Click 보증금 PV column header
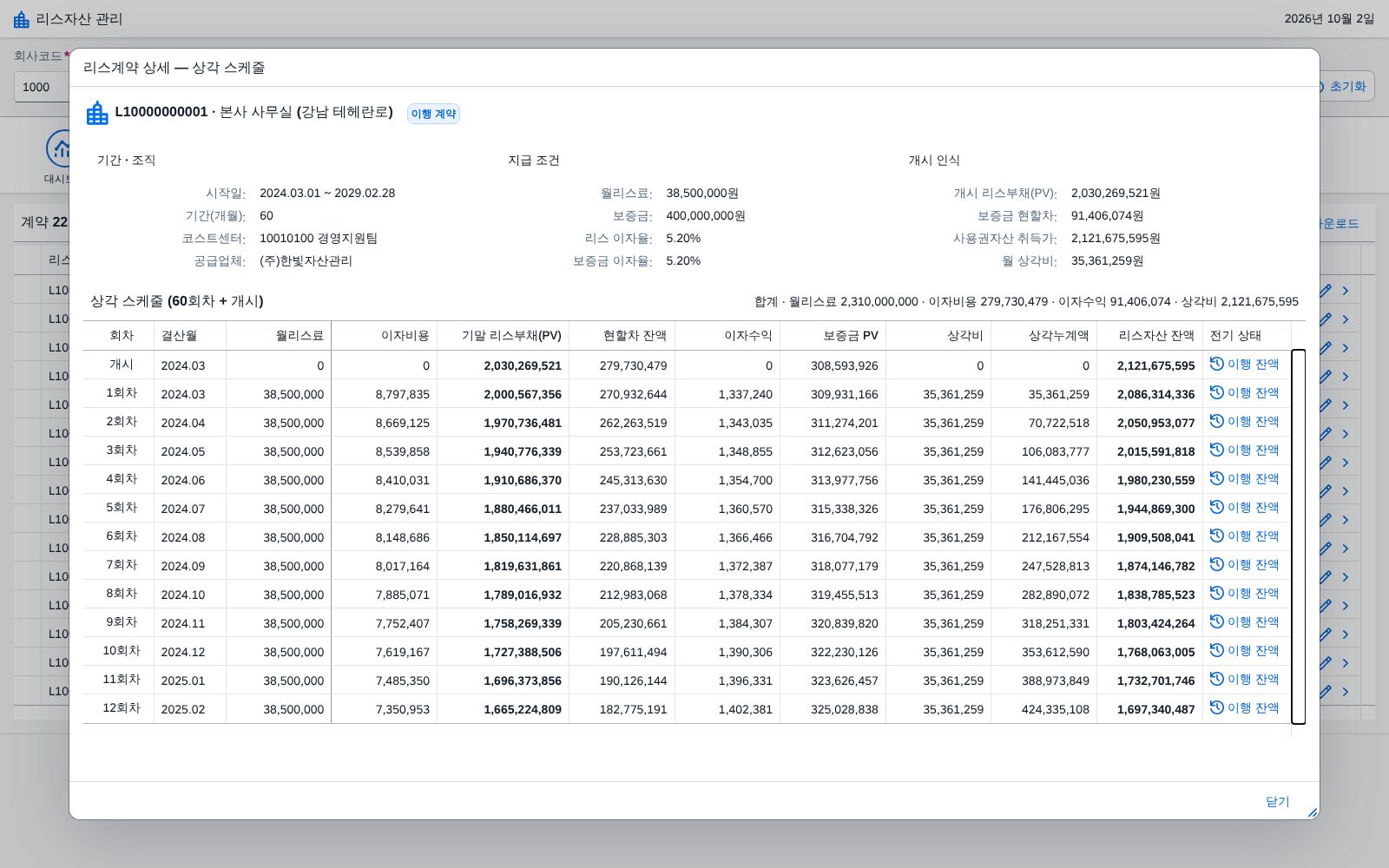Viewport: 1389px width, 868px height. point(833,336)
